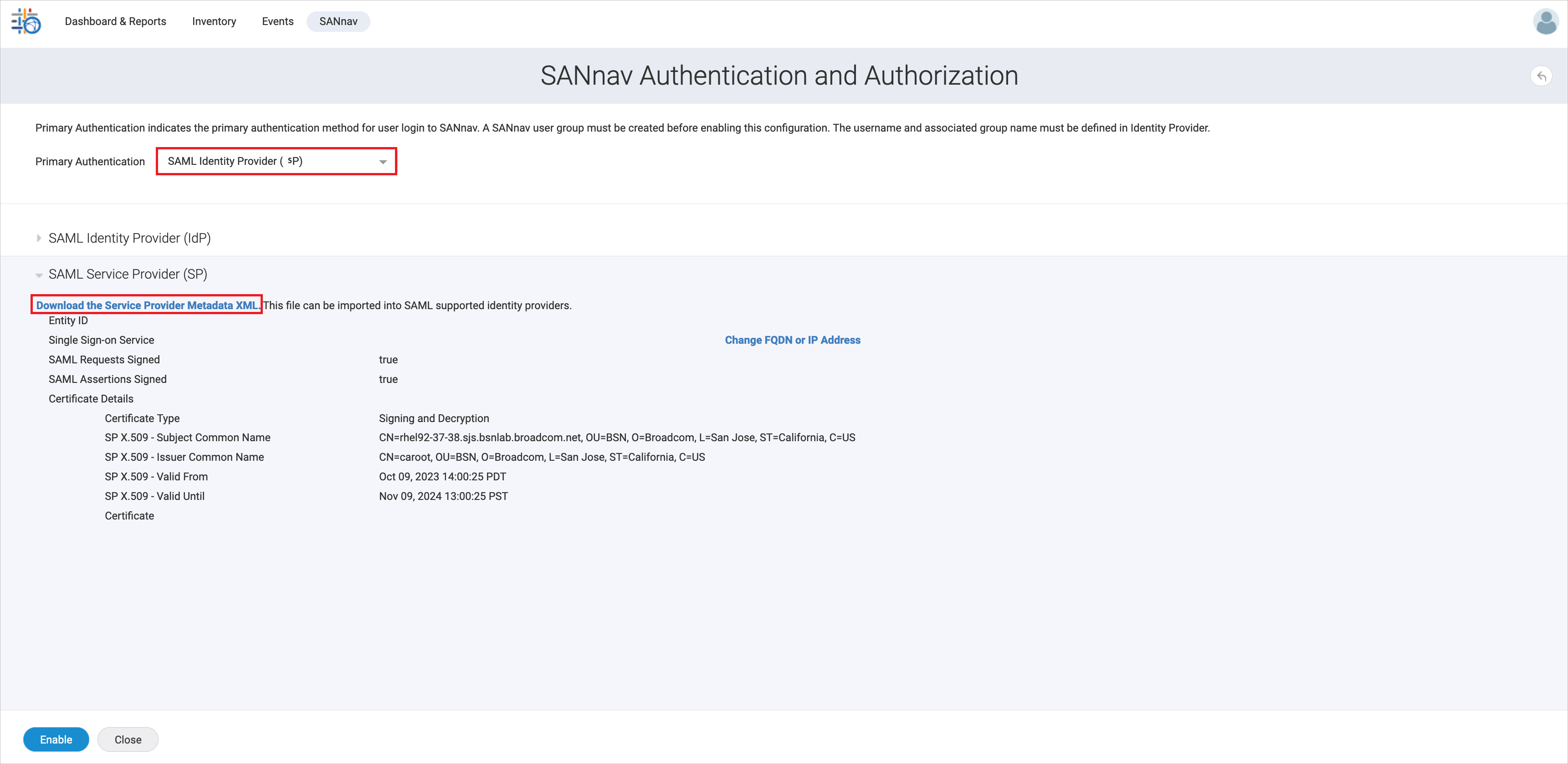This screenshot has height=764, width=1568.
Task: Collapse the SAML Service Provider (SP) section
Action: tap(39, 275)
